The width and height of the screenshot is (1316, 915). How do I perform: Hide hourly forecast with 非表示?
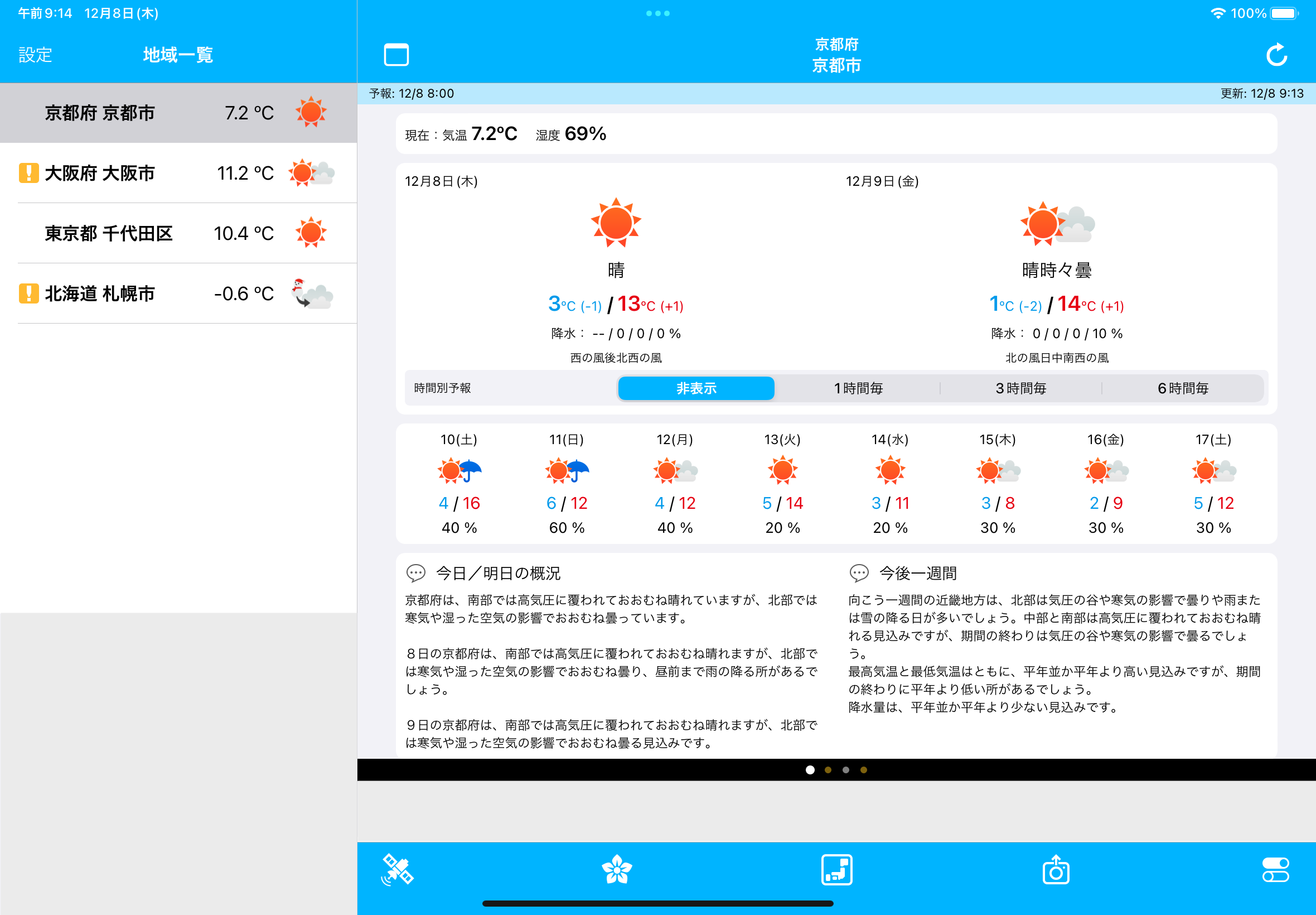click(x=695, y=388)
